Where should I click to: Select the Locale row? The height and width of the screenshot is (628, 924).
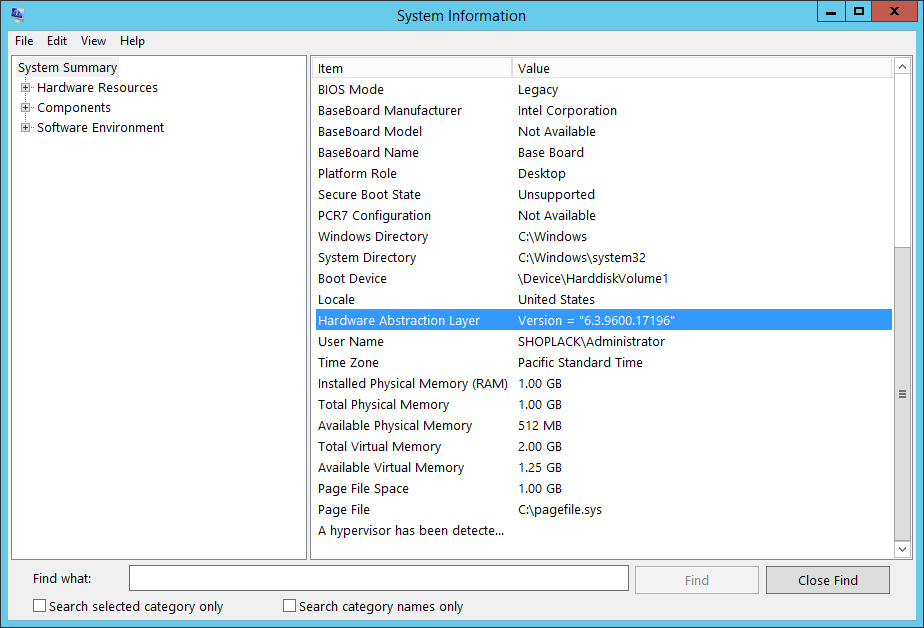(603, 300)
